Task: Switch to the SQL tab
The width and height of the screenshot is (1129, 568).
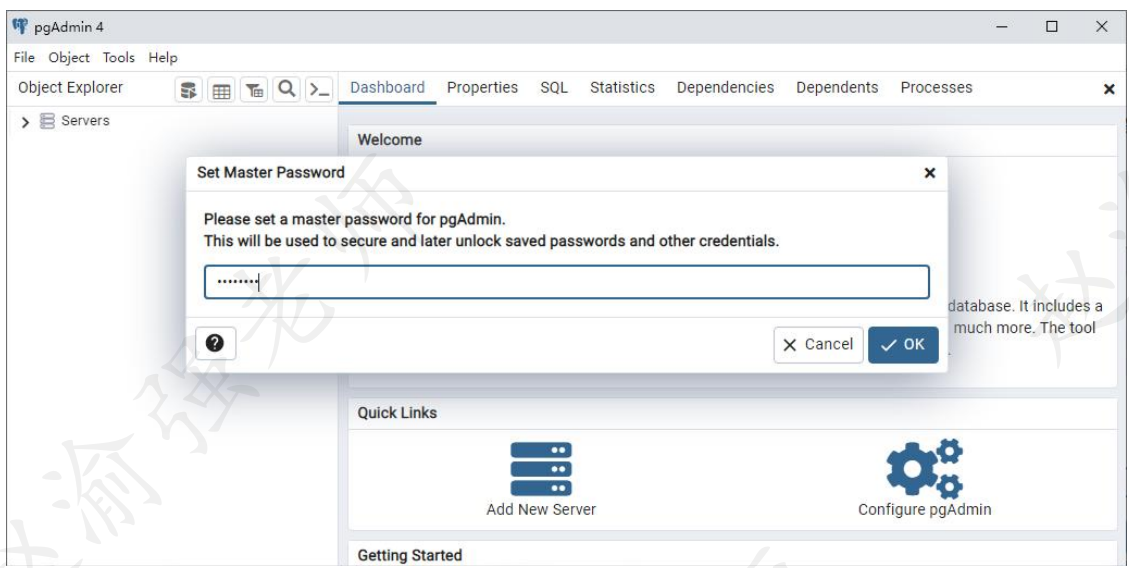Action: 554,88
